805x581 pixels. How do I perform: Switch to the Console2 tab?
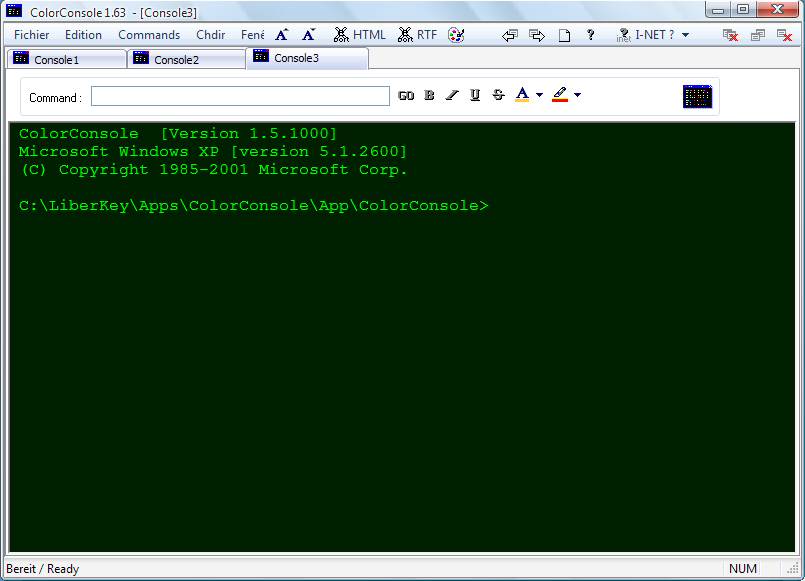coord(187,60)
